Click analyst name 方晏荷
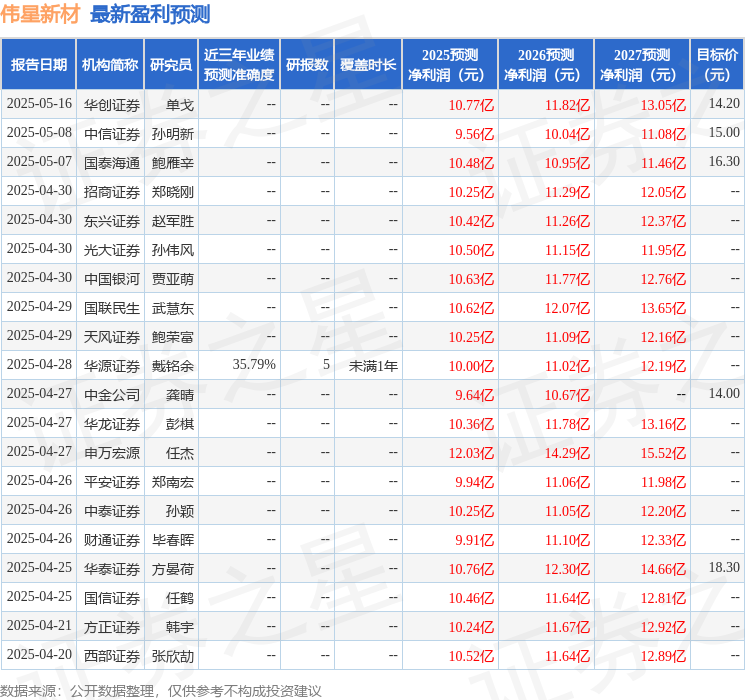The width and height of the screenshot is (745, 700). [x=173, y=569]
